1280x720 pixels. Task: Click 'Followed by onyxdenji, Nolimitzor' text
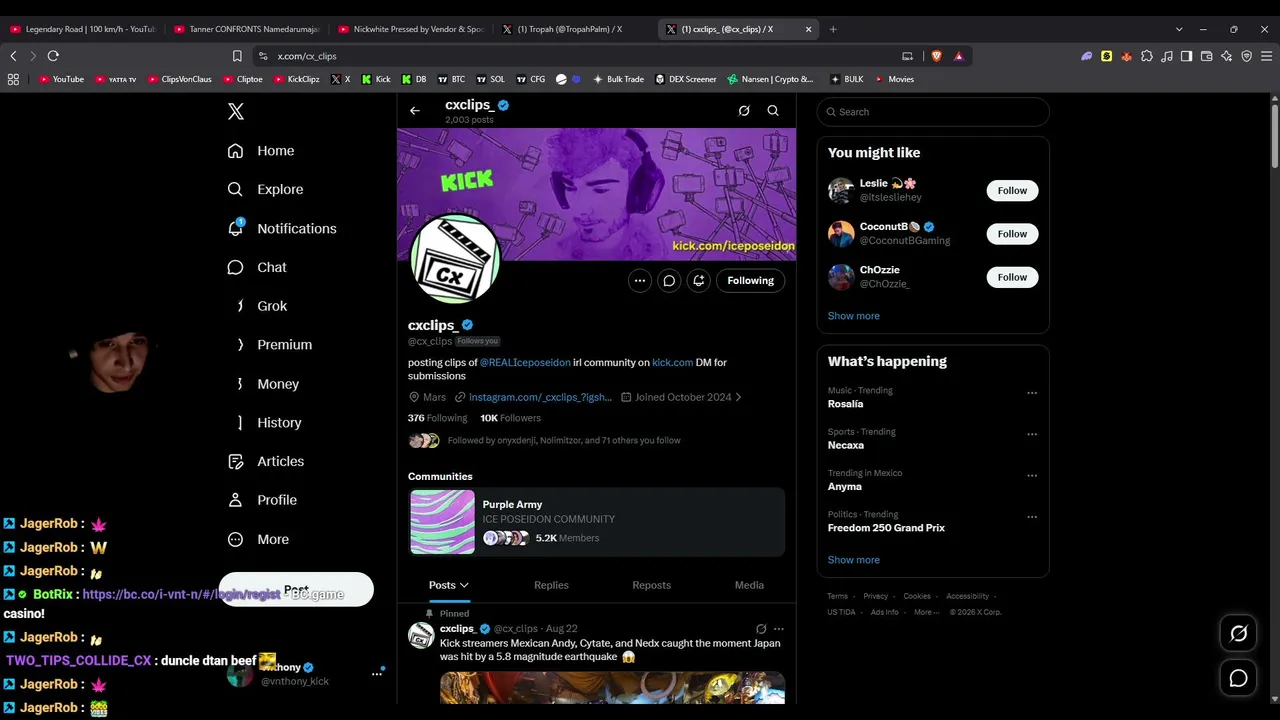[564, 441]
